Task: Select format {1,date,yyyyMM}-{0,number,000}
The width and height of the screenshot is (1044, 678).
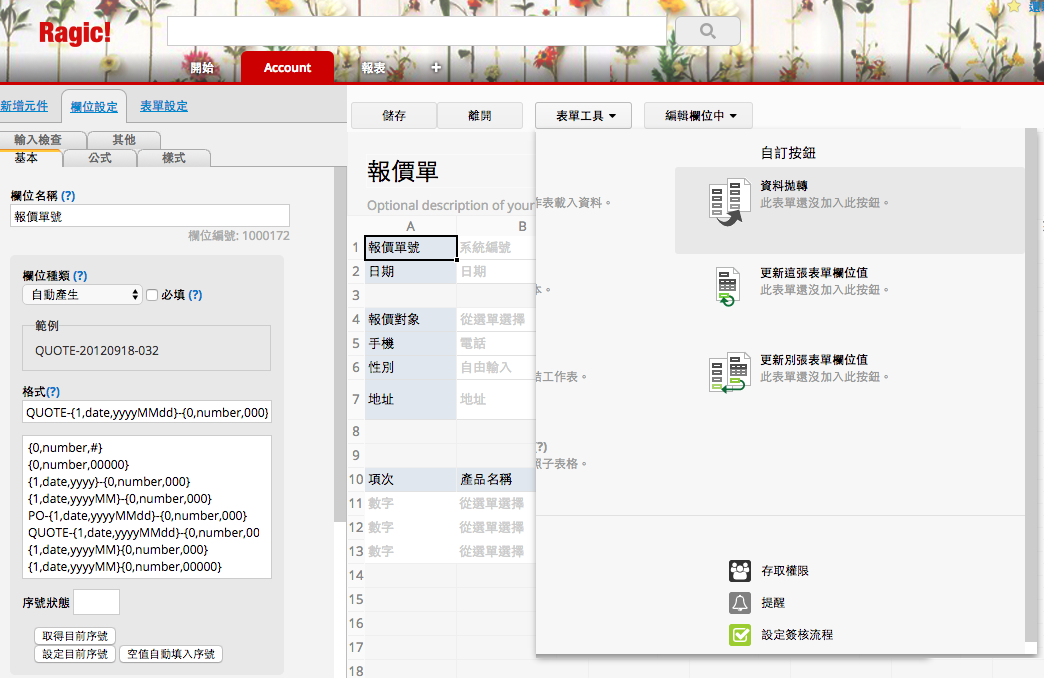Action: pos(120,499)
